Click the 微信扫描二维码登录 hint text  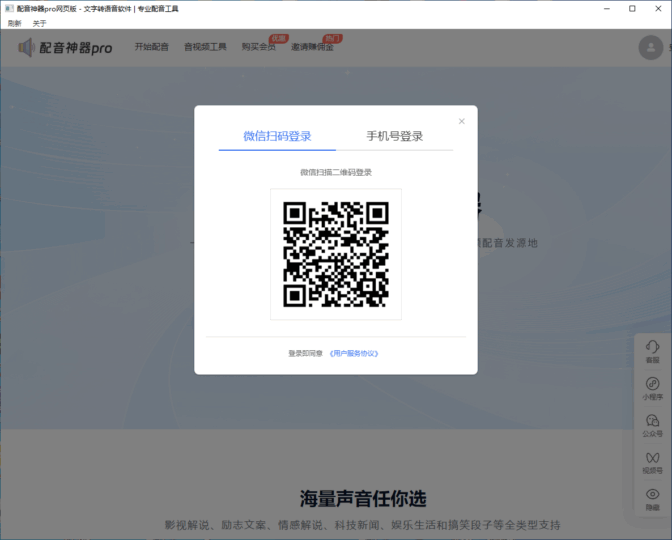pos(336,172)
